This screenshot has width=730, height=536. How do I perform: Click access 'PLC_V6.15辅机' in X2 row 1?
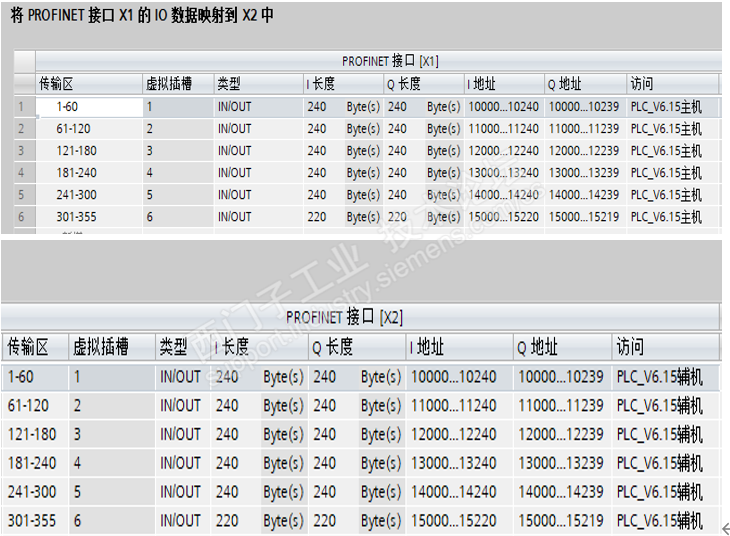(x=660, y=377)
